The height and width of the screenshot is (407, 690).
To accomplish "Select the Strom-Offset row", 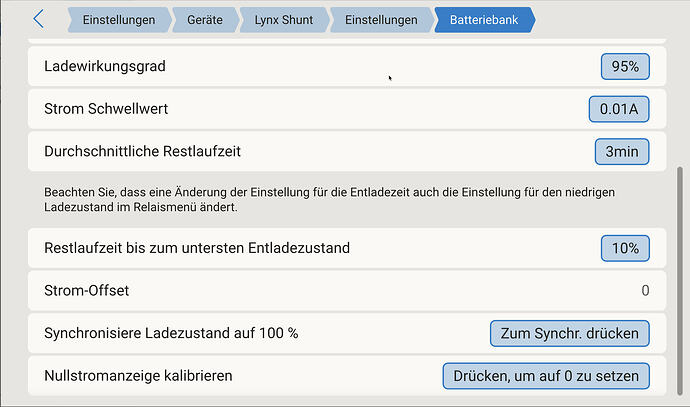I will (x=347, y=291).
